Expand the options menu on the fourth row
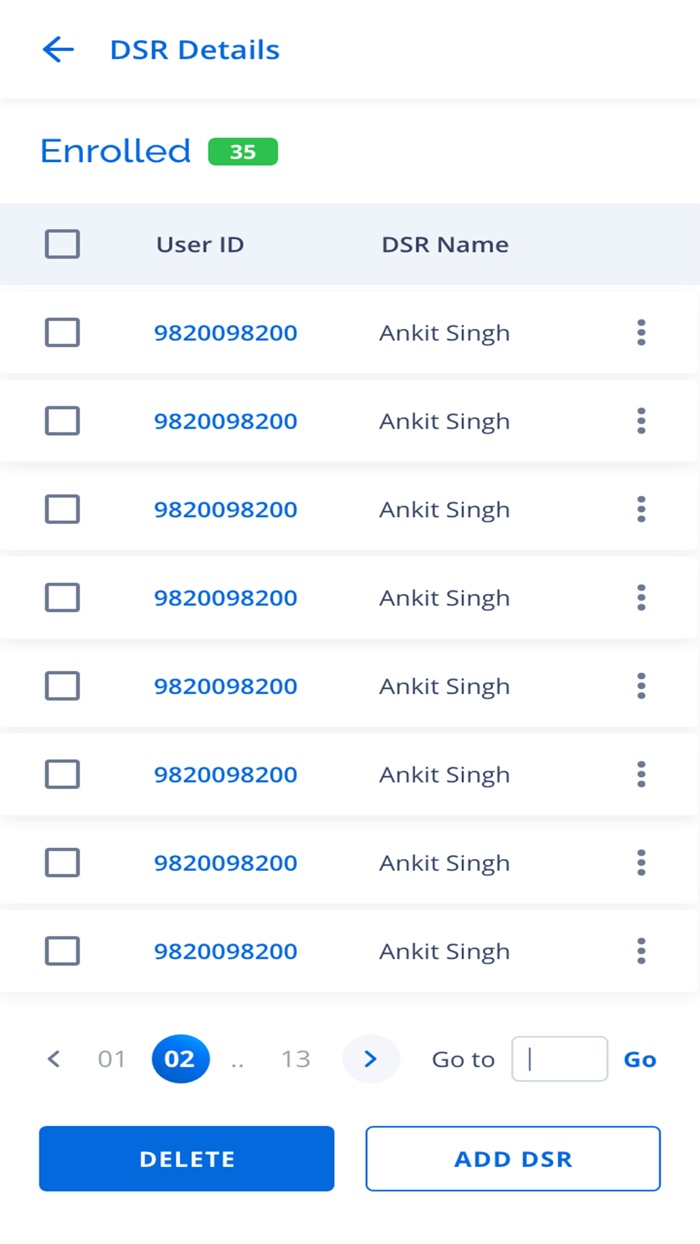This screenshot has height=1244, width=700. click(x=641, y=598)
